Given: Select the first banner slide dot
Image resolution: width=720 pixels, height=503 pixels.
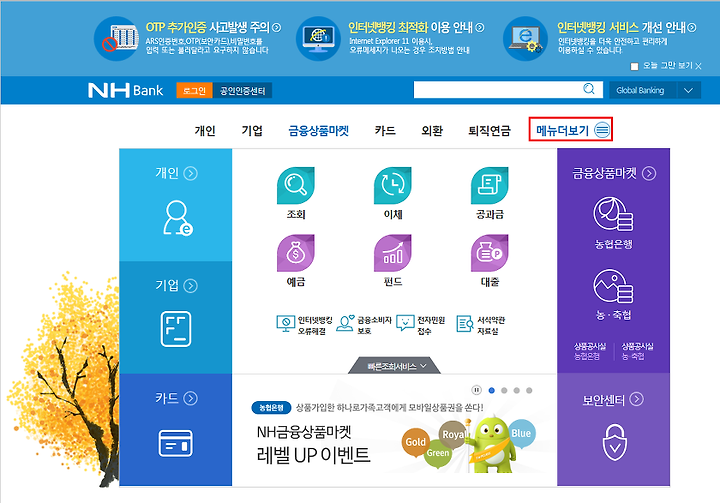Looking at the screenshot, I should [491, 390].
